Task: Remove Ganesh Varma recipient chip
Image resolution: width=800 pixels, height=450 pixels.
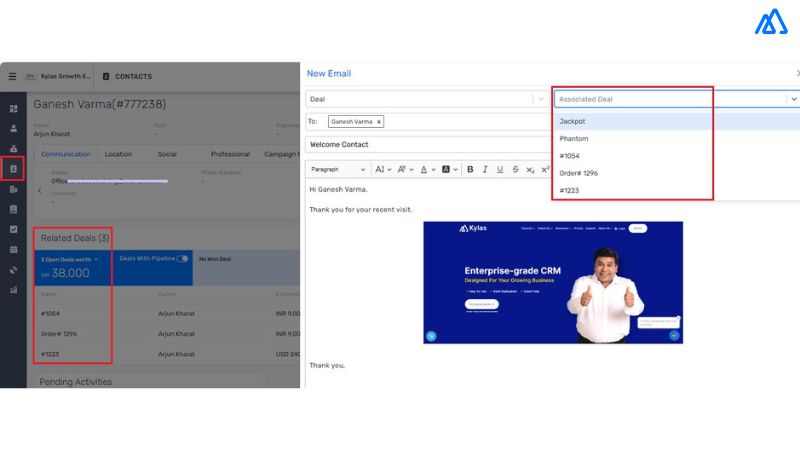Action: (379, 122)
